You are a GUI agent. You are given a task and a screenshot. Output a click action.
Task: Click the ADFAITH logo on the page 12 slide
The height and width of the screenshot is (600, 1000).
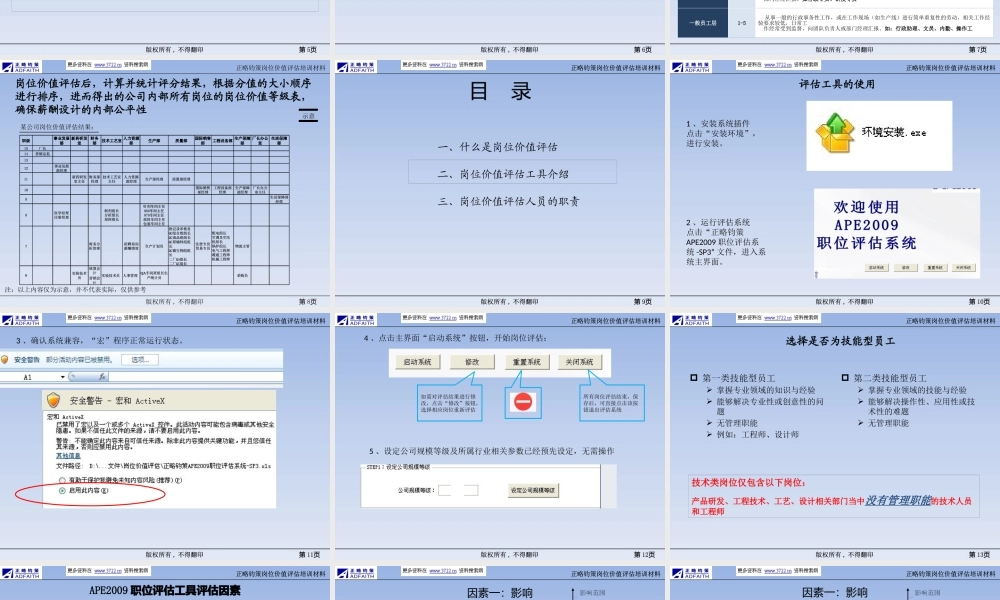tap(357, 320)
